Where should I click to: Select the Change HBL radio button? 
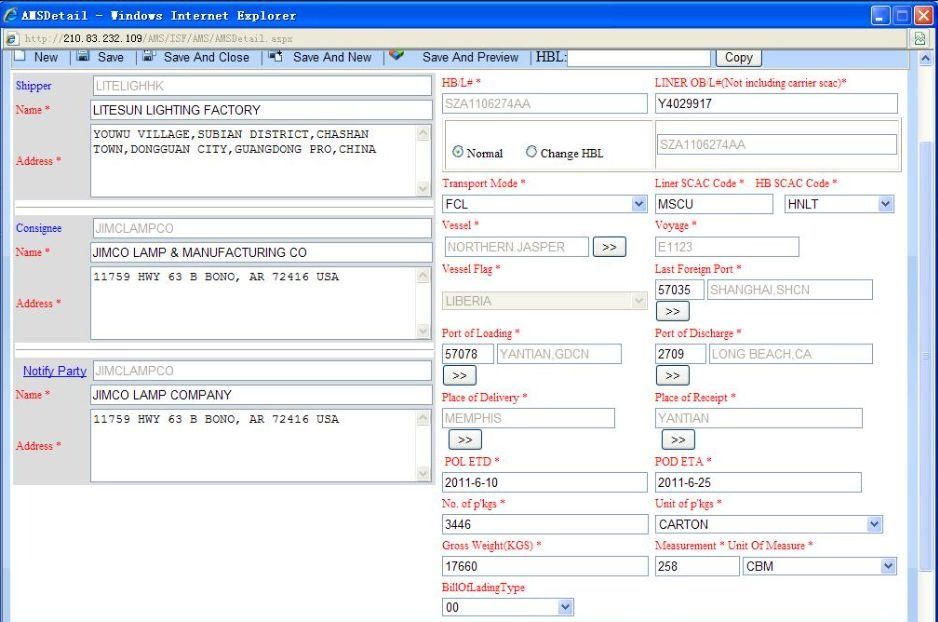pos(531,152)
